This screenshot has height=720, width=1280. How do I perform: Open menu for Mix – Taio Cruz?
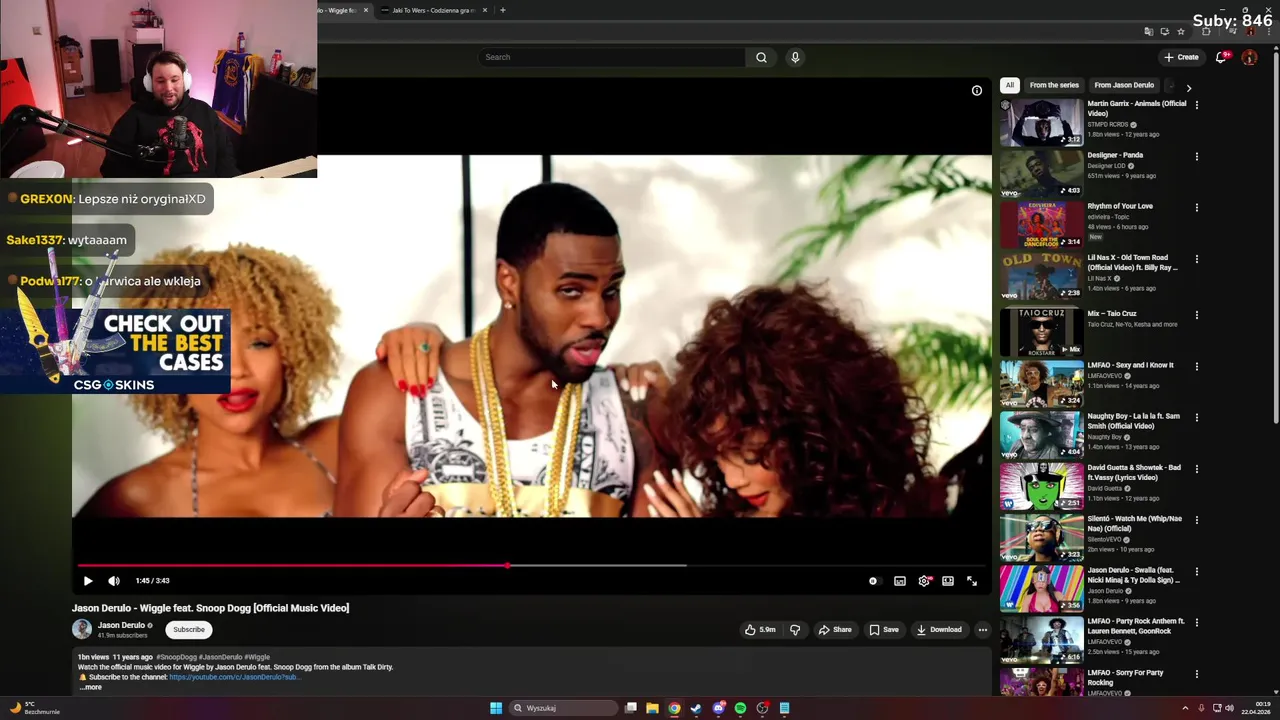click(x=1196, y=316)
